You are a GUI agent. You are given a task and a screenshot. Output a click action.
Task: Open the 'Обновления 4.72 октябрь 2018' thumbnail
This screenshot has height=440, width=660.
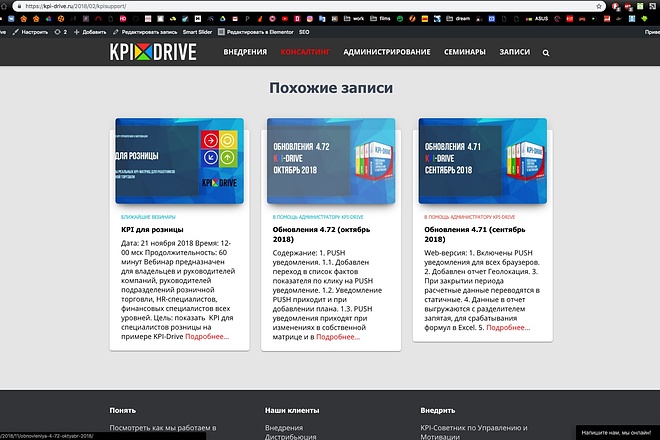point(331,161)
